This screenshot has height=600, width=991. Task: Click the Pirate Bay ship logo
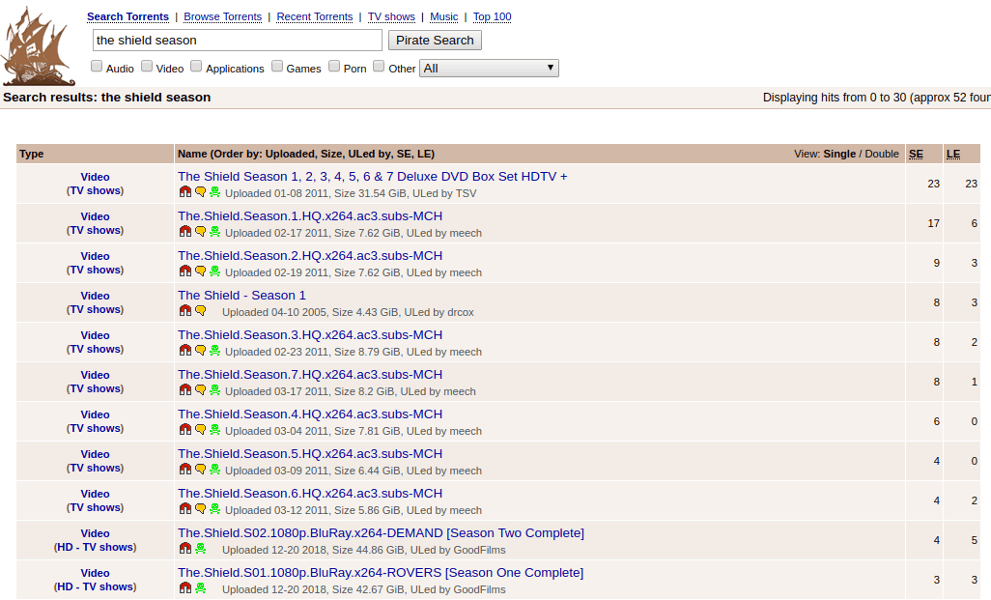(x=38, y=46)
